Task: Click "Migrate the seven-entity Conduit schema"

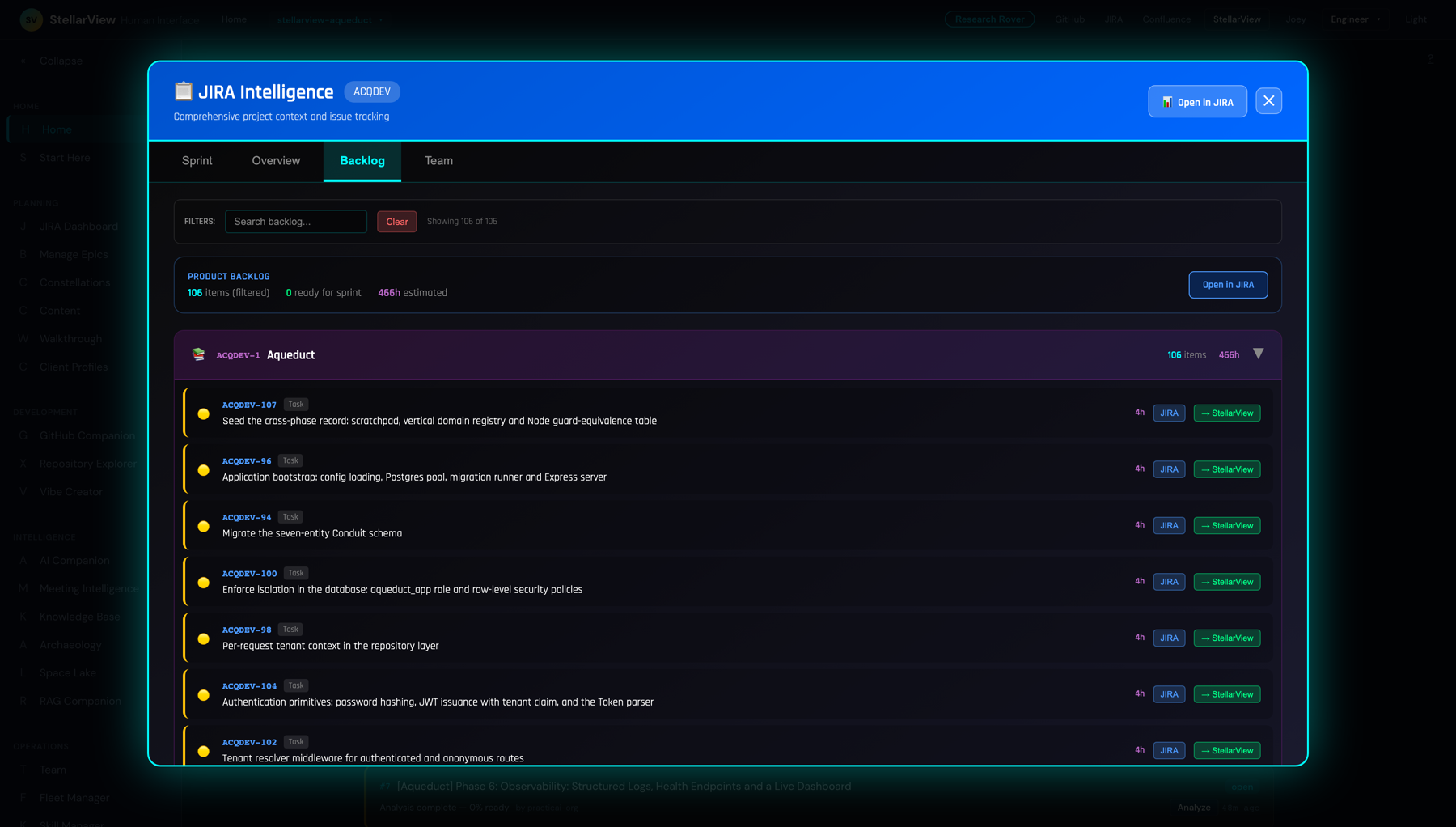Action: point(312,533)
